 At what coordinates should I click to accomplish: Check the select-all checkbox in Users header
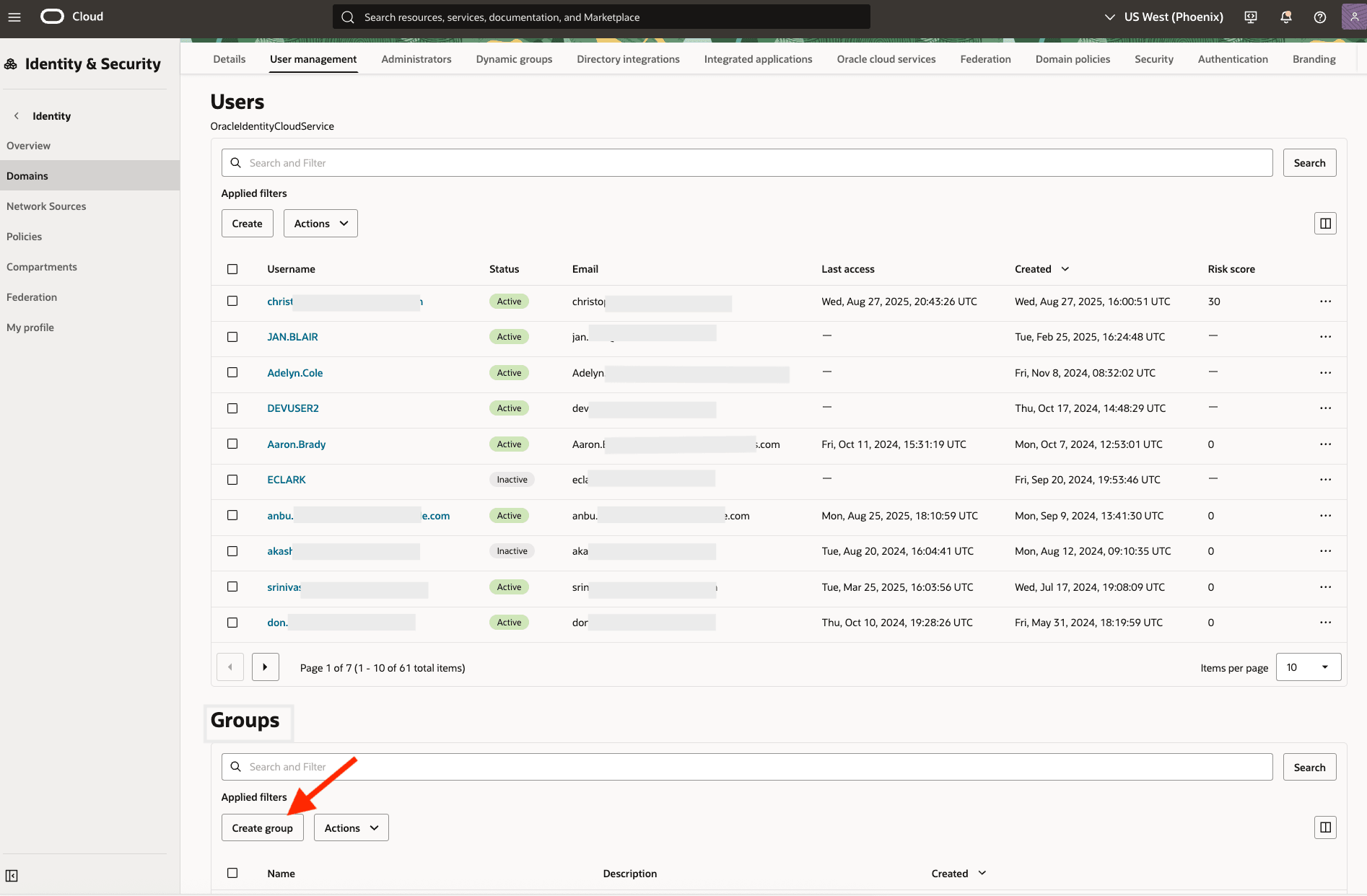(x=232, y=268)
